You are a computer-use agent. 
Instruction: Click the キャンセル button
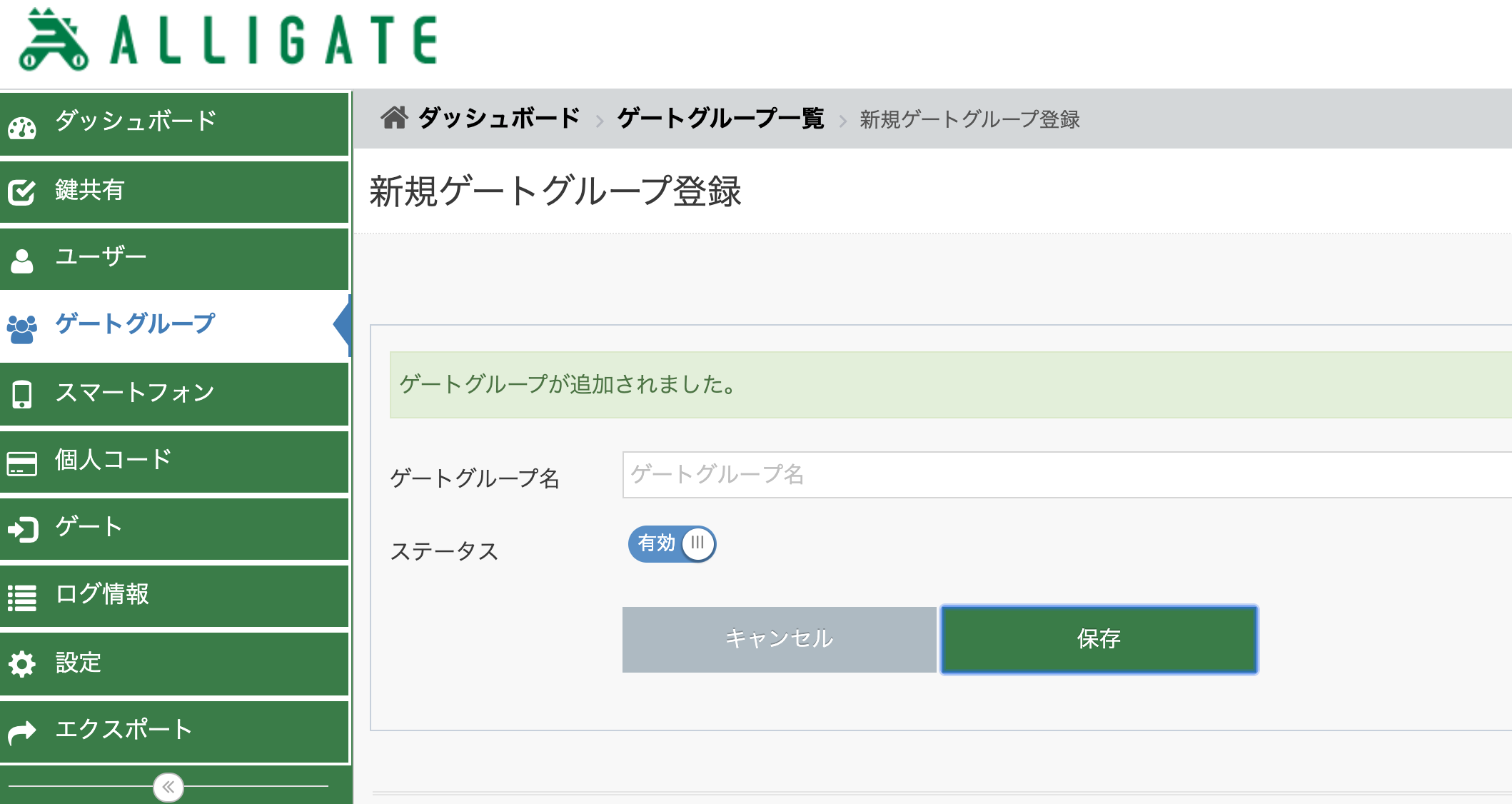(x=779, y=639)
